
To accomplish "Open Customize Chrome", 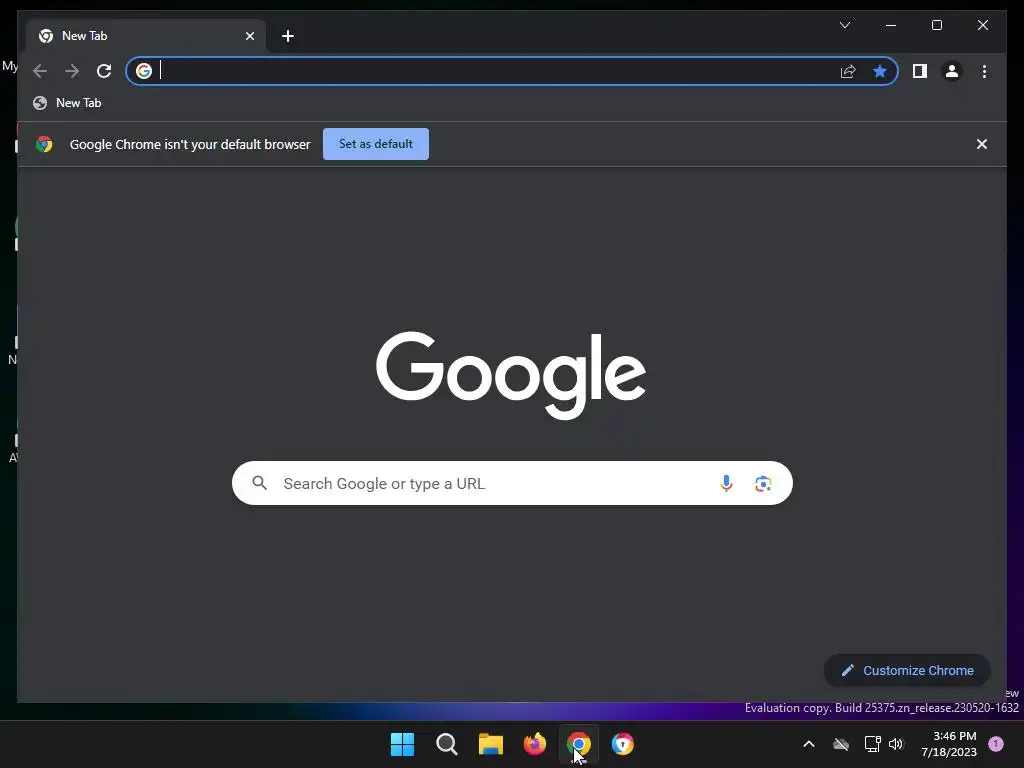I will [907, 670].
